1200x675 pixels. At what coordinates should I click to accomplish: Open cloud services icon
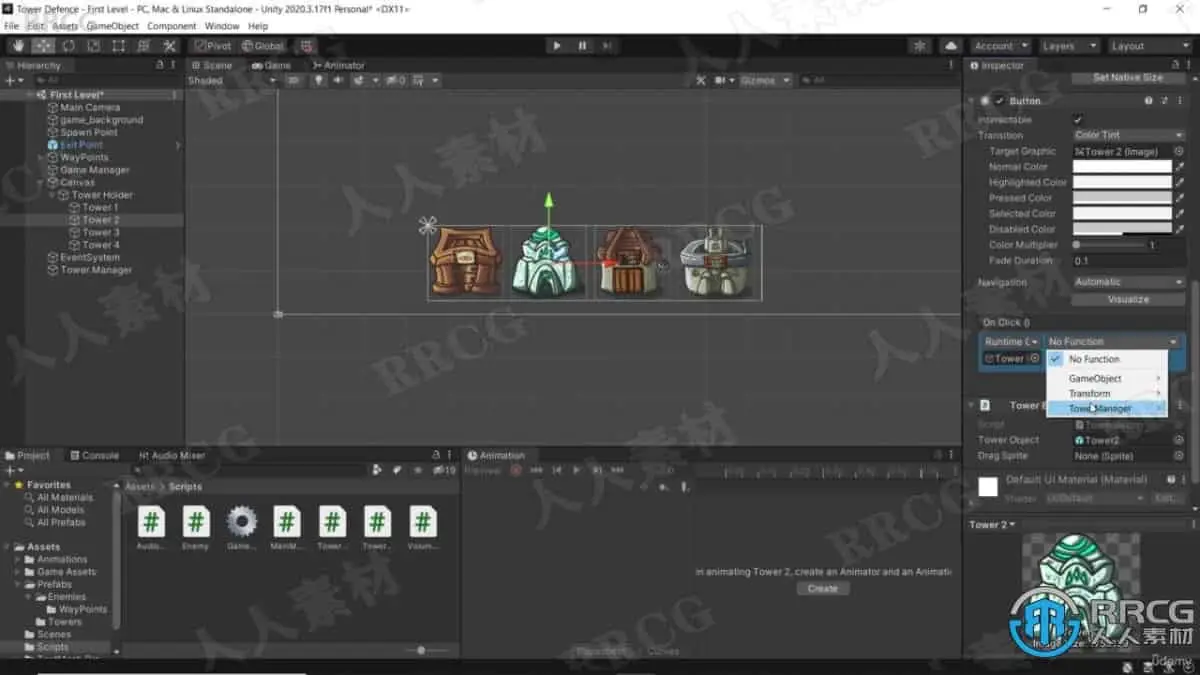pyautogui.click(x=950, y=46)
